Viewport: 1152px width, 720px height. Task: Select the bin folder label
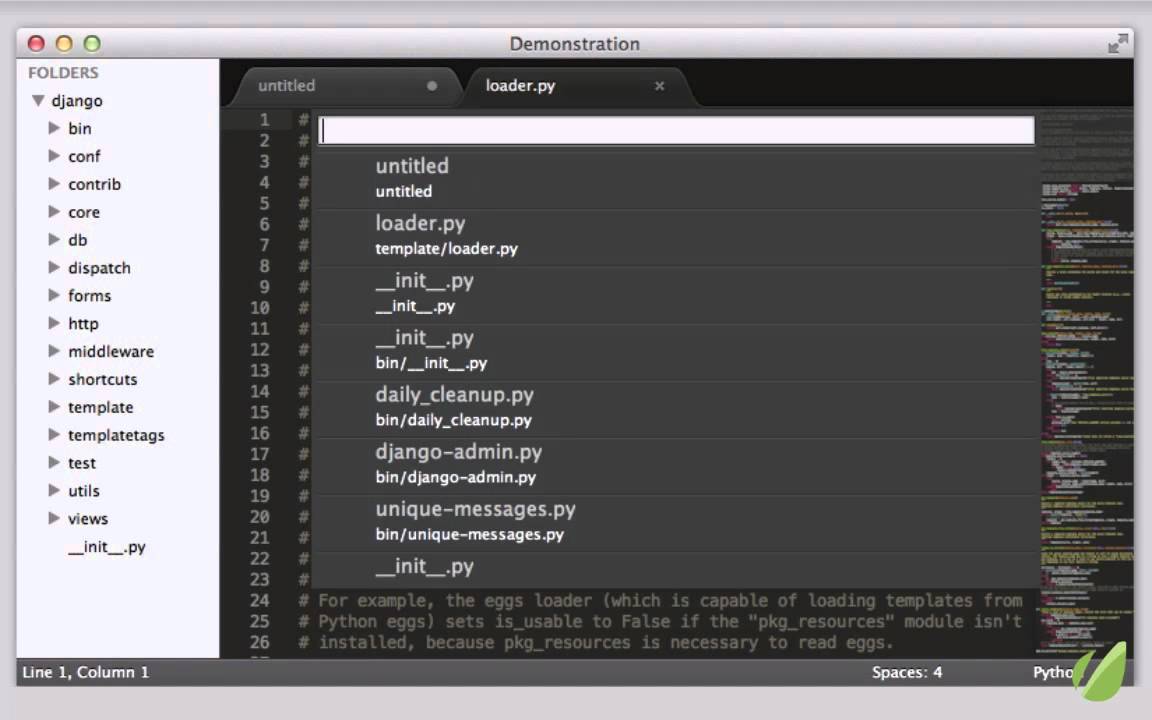[80, 129]
